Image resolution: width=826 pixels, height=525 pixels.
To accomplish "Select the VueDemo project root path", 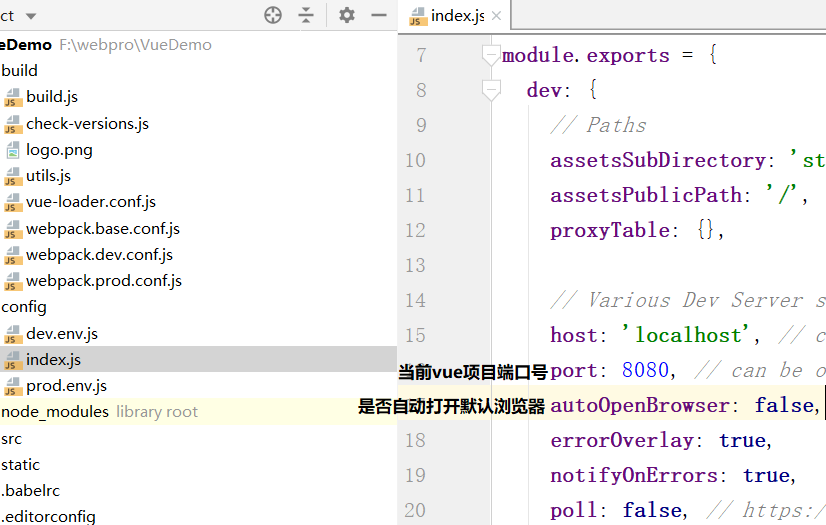I will coord(135,45).
